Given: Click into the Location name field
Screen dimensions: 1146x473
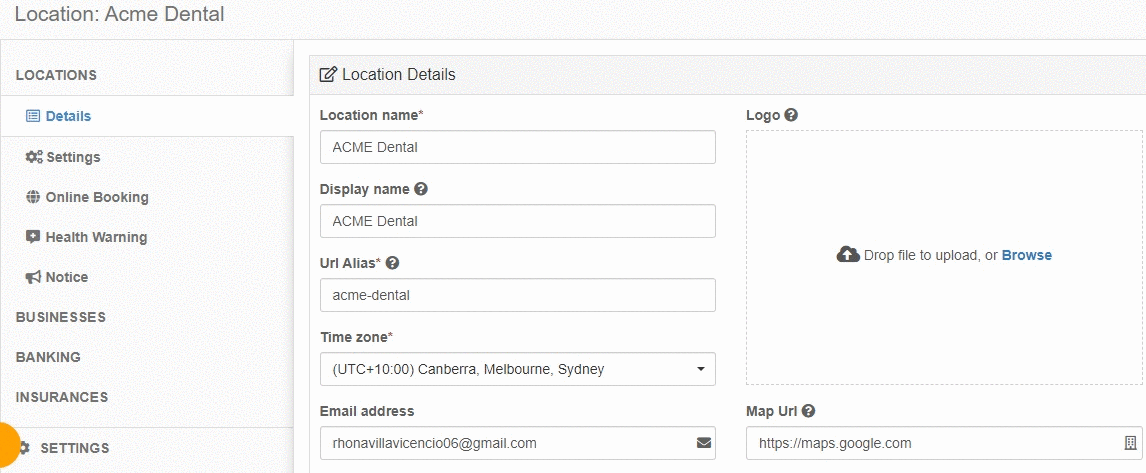Looking at the screenshot, I should click(x=517, y=147).
